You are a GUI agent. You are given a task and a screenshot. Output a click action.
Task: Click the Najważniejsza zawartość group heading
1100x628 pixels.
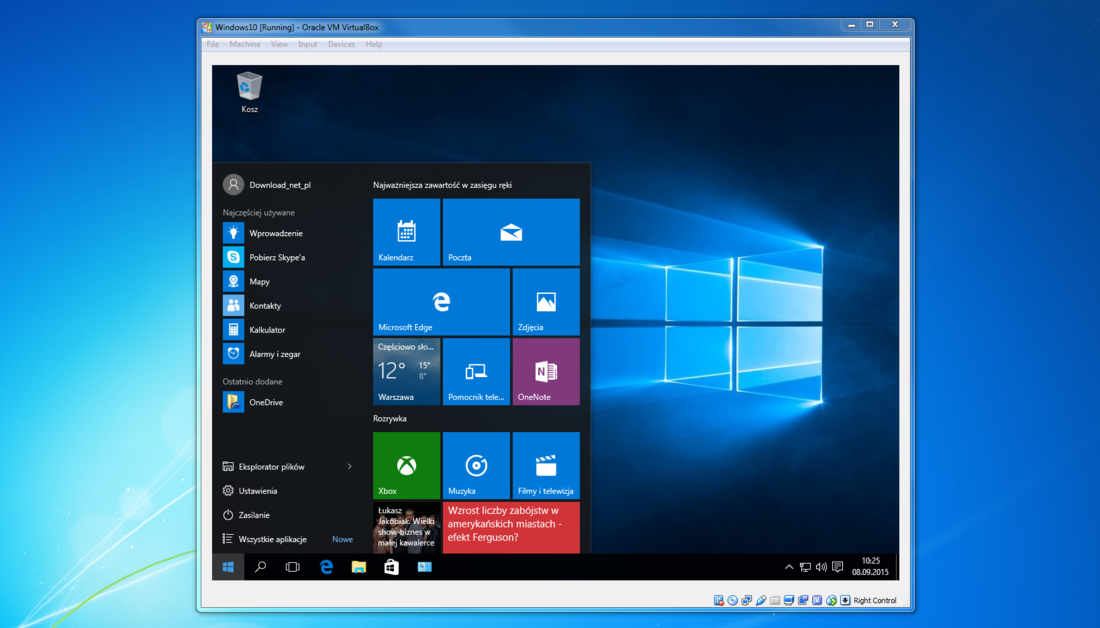point(442,185)
